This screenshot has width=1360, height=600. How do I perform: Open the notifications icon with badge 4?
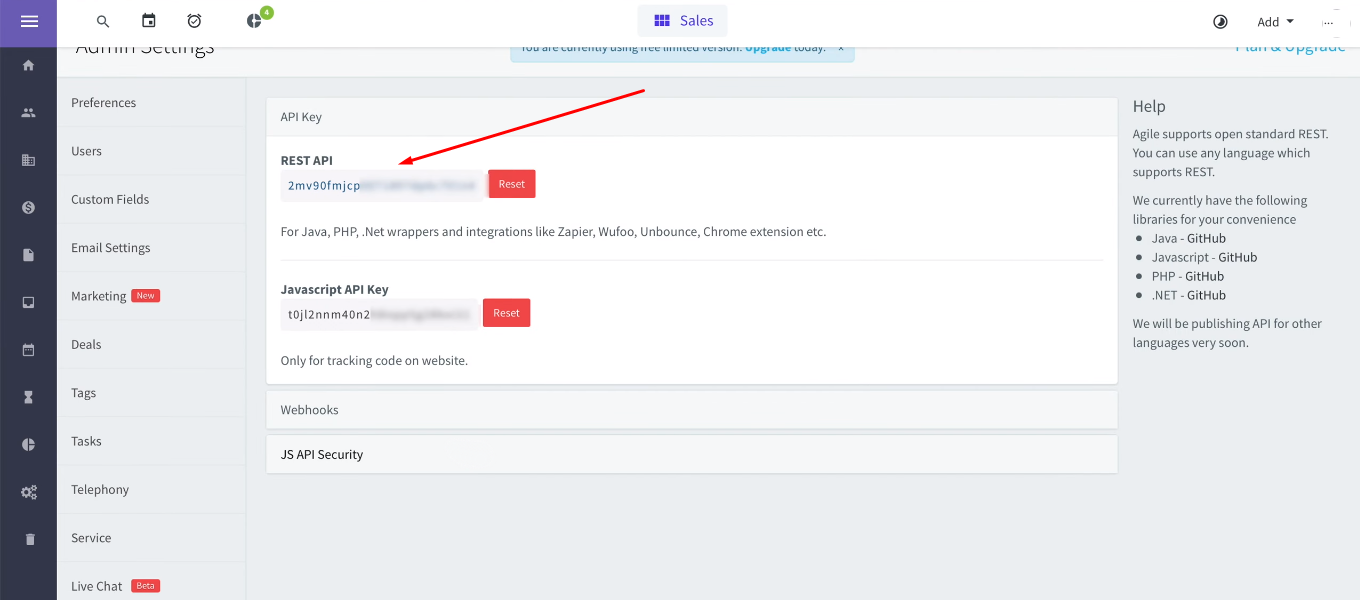click(255, 21)
